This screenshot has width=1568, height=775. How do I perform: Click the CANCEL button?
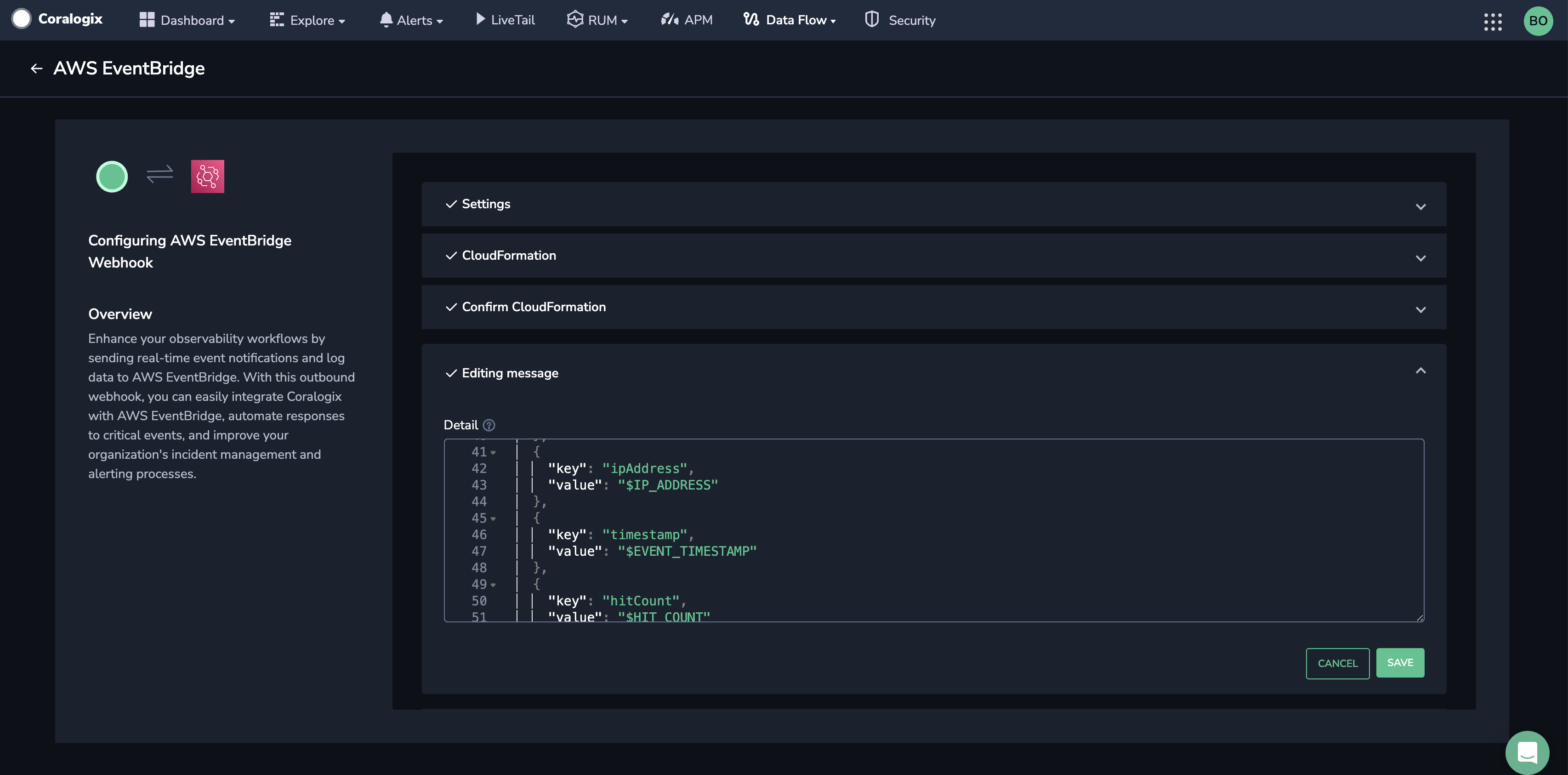tap(1337, 664)
